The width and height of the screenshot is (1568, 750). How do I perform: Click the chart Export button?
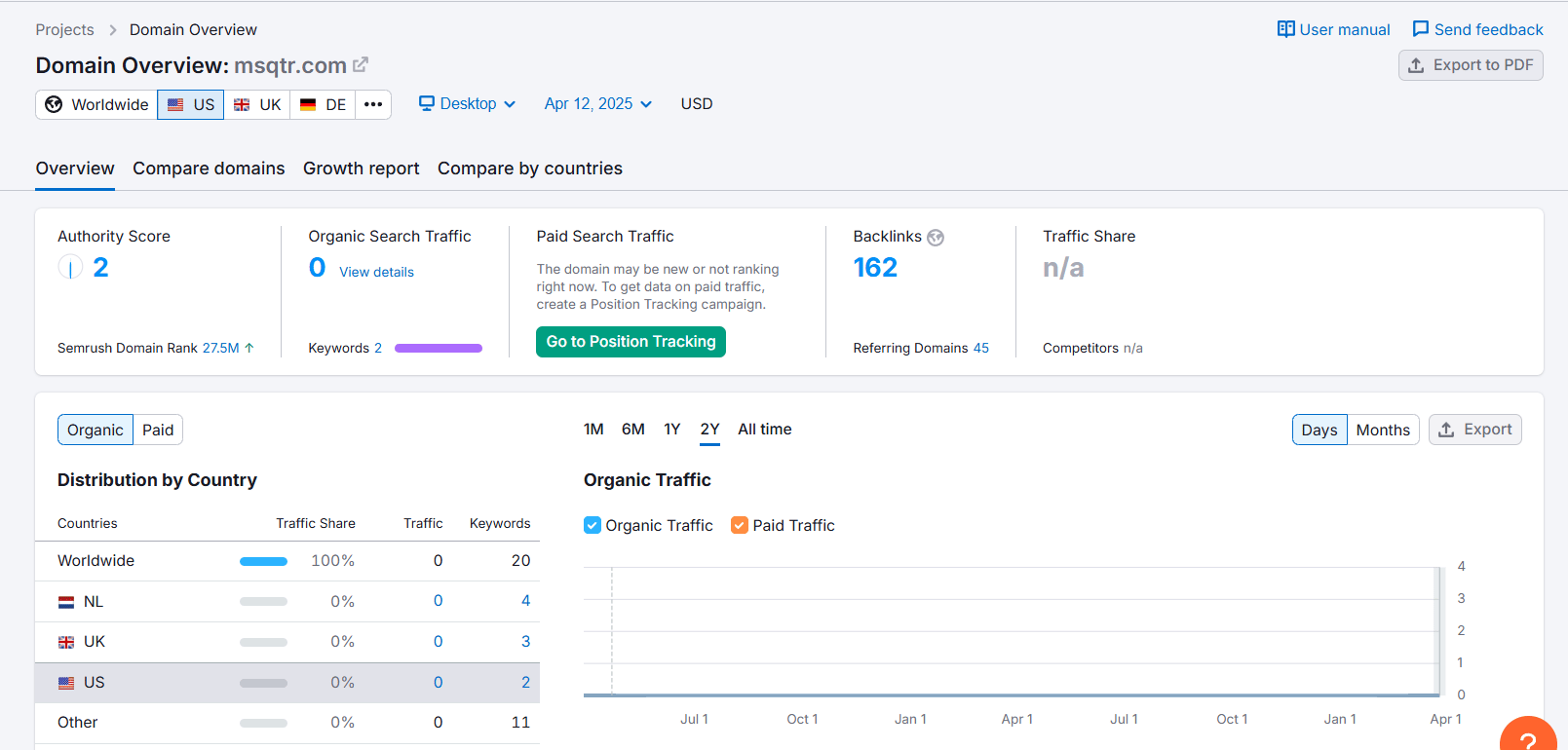tap(1475, 430)
